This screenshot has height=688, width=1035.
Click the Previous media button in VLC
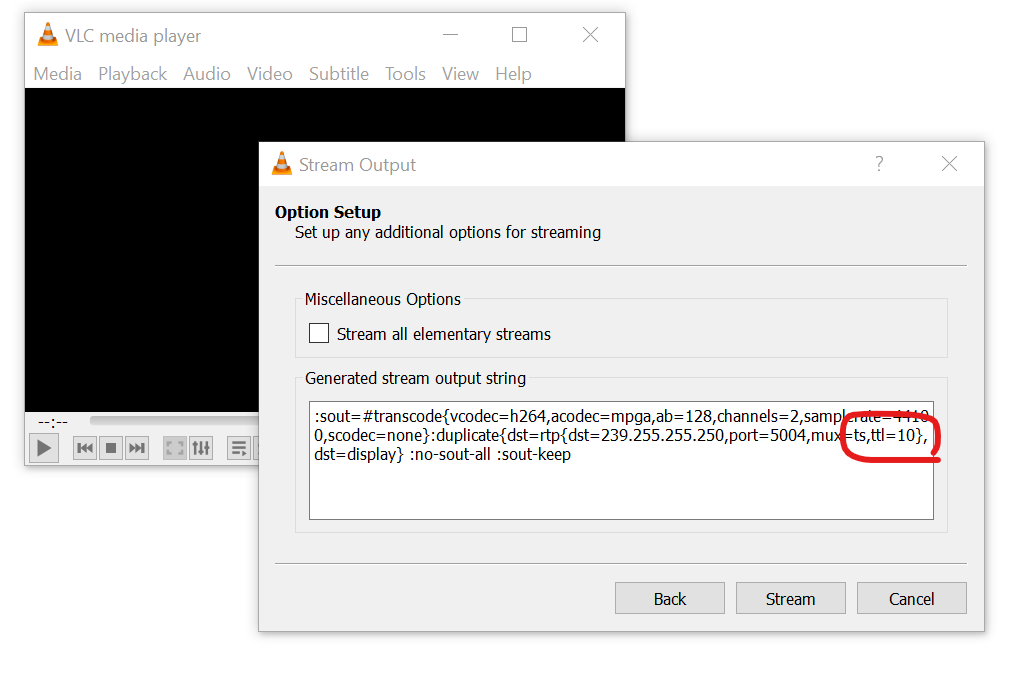click(x=85, y=448)
